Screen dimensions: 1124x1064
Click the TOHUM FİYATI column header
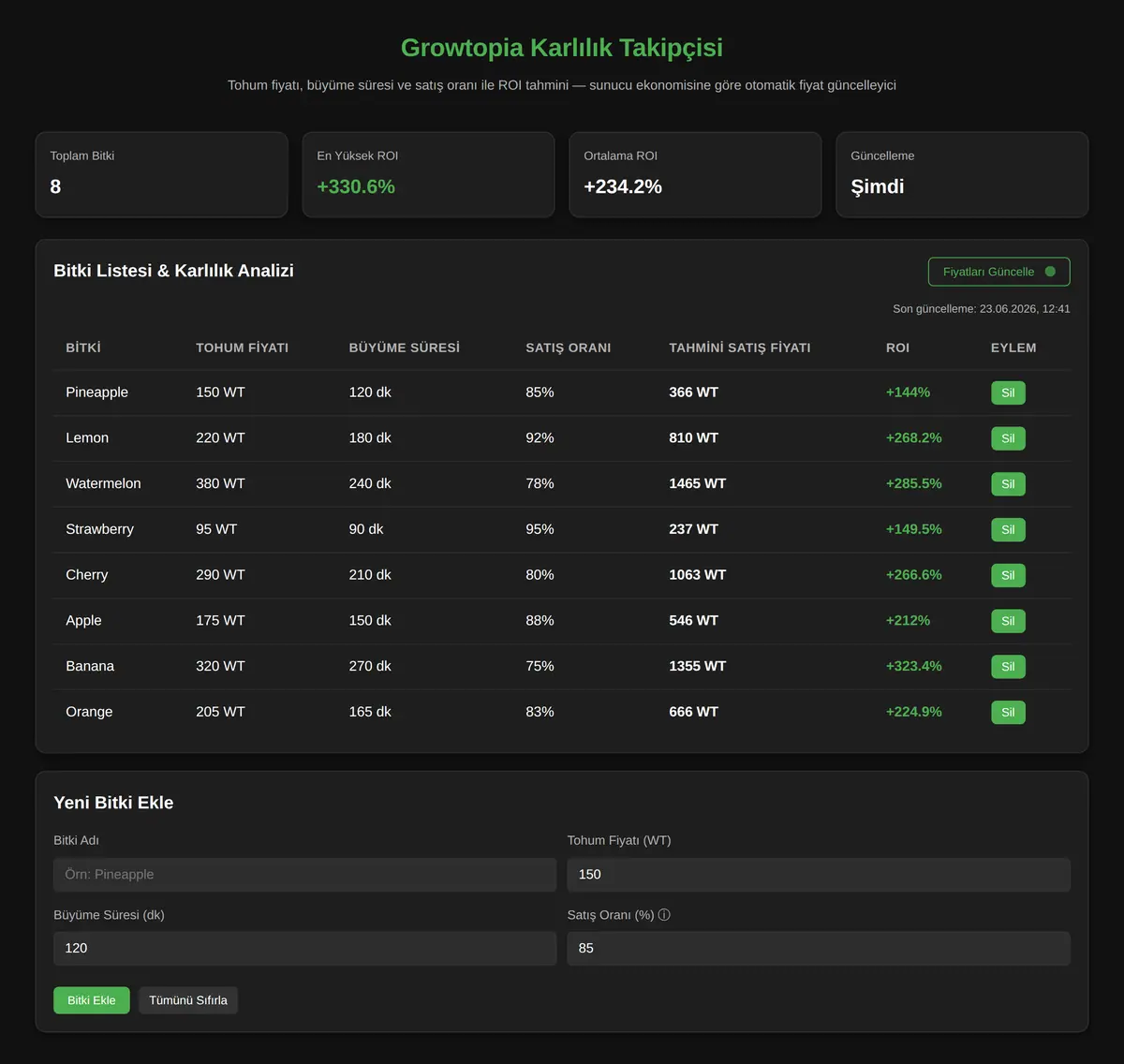pyautogui.click(x=242, y=347)
